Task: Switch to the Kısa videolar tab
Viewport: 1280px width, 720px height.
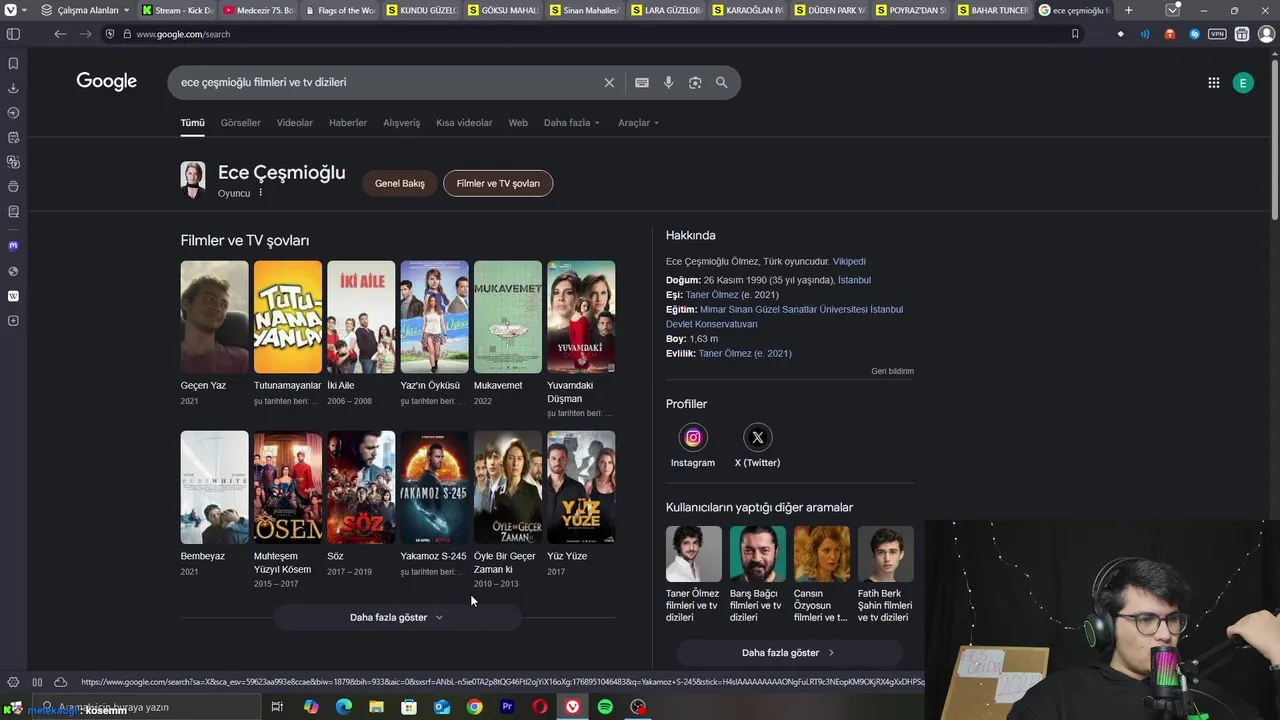Action: (464, 123)
